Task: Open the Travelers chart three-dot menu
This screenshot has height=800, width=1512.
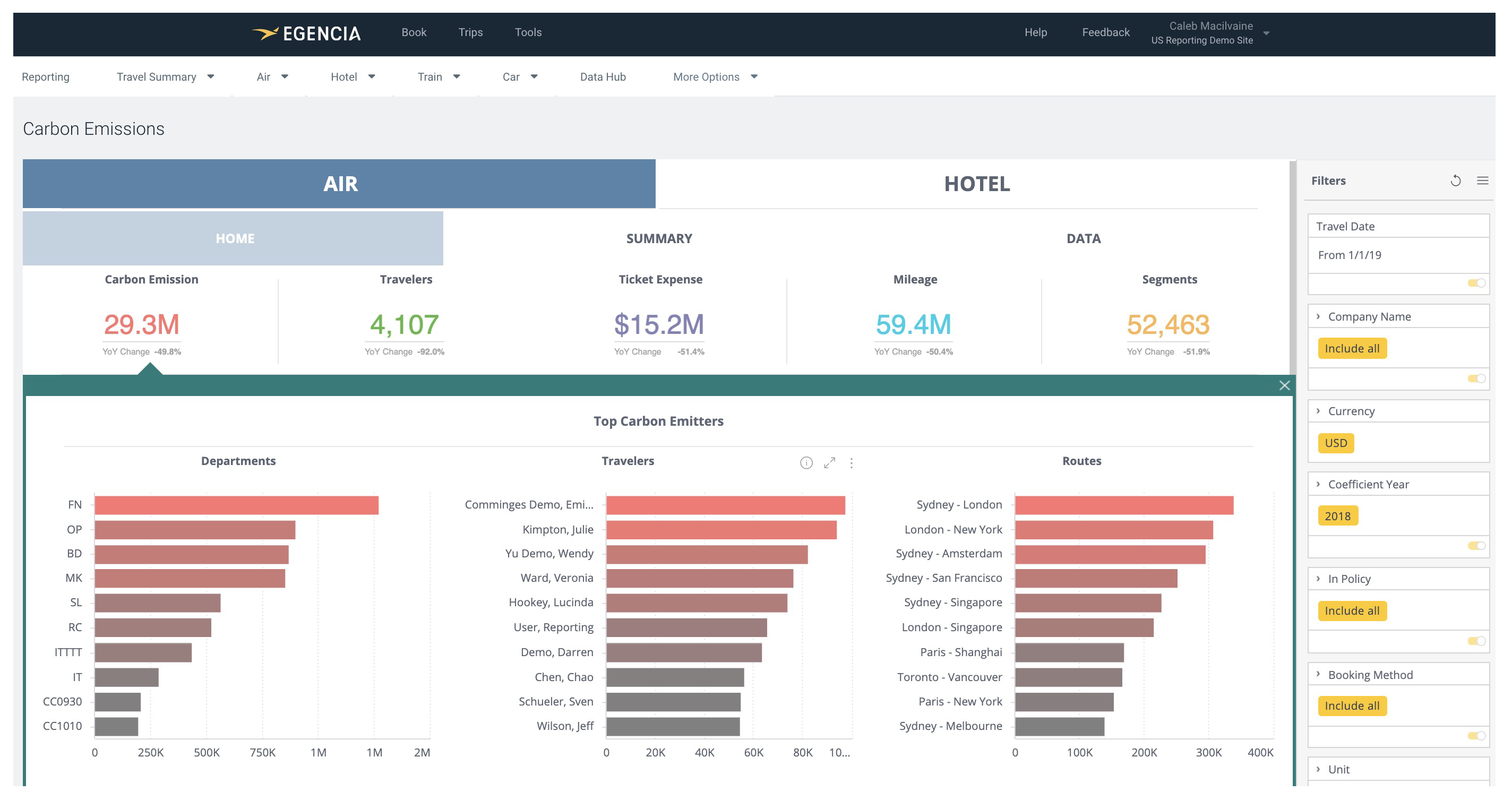Action: point(851,462)
